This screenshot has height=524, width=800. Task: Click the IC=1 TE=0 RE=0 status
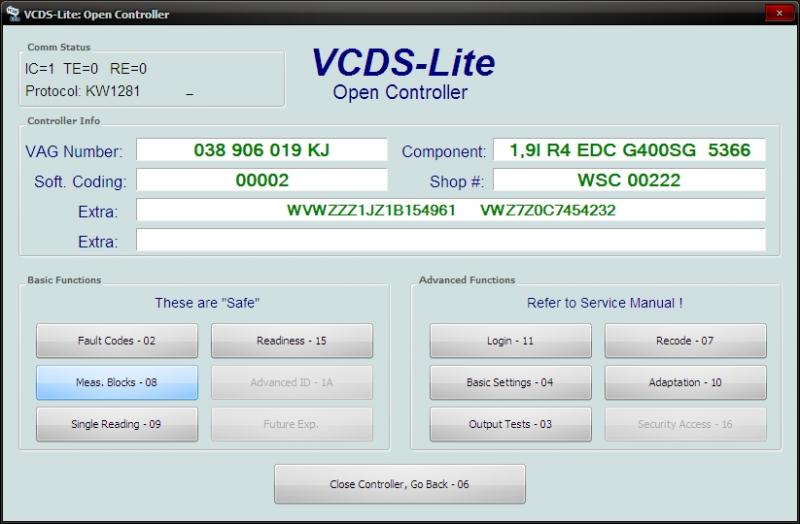pyautogui.click(x=86, y=68)
